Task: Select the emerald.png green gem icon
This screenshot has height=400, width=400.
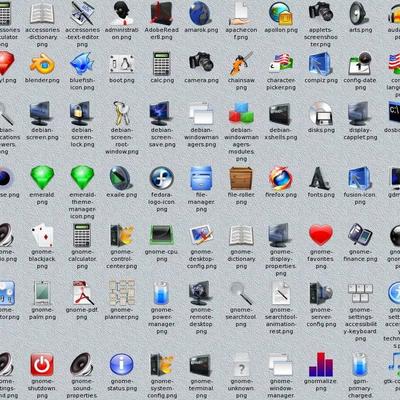Action: (x=42, y=178)
